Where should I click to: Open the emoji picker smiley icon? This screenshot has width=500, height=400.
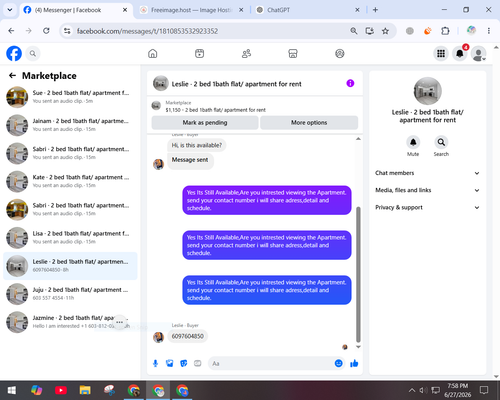click(x=338, y=363)
